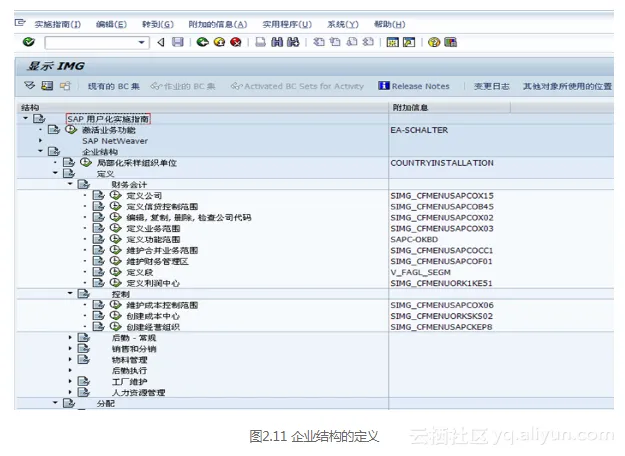Click the 附加信息 column header

pos(449,107)
